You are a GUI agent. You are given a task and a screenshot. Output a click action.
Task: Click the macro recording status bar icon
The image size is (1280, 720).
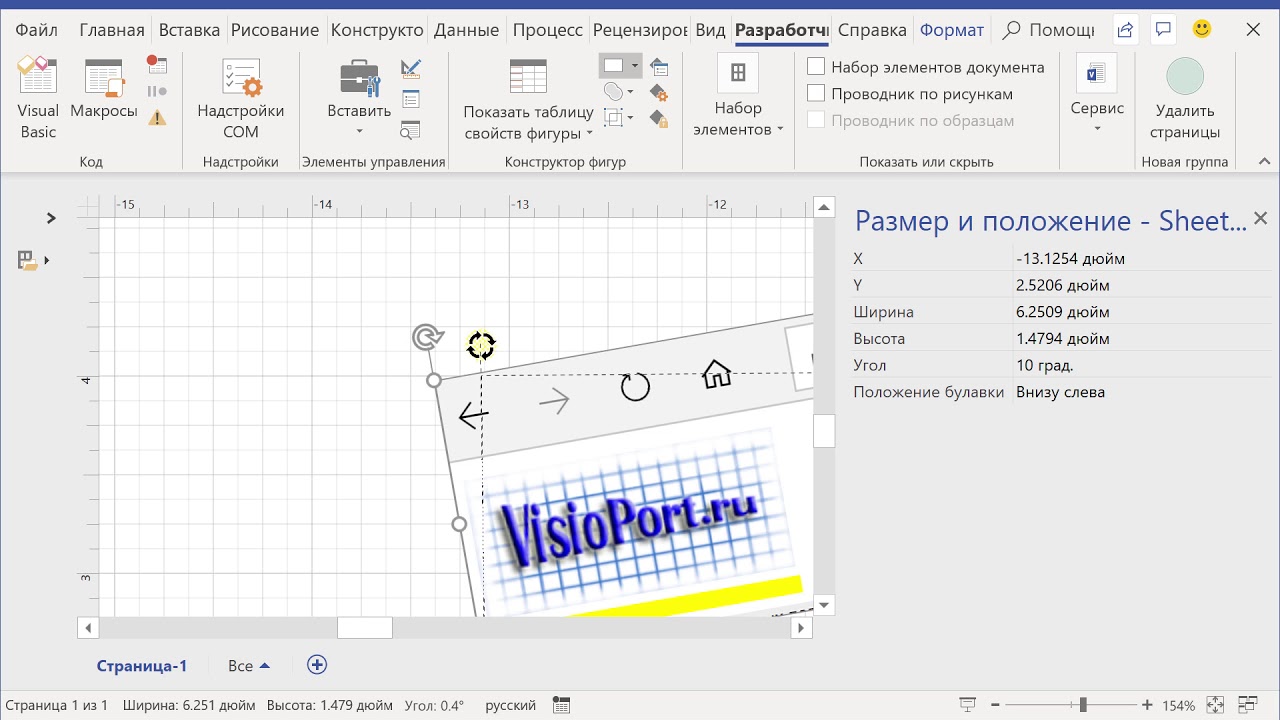pyautogui.click(x=561, y=705)
